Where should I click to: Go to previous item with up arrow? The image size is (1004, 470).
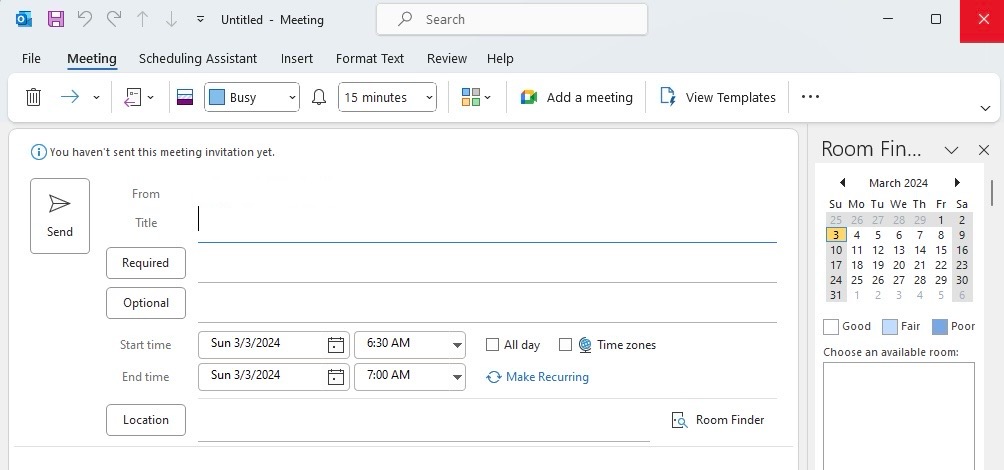click(x=142, y=19)
